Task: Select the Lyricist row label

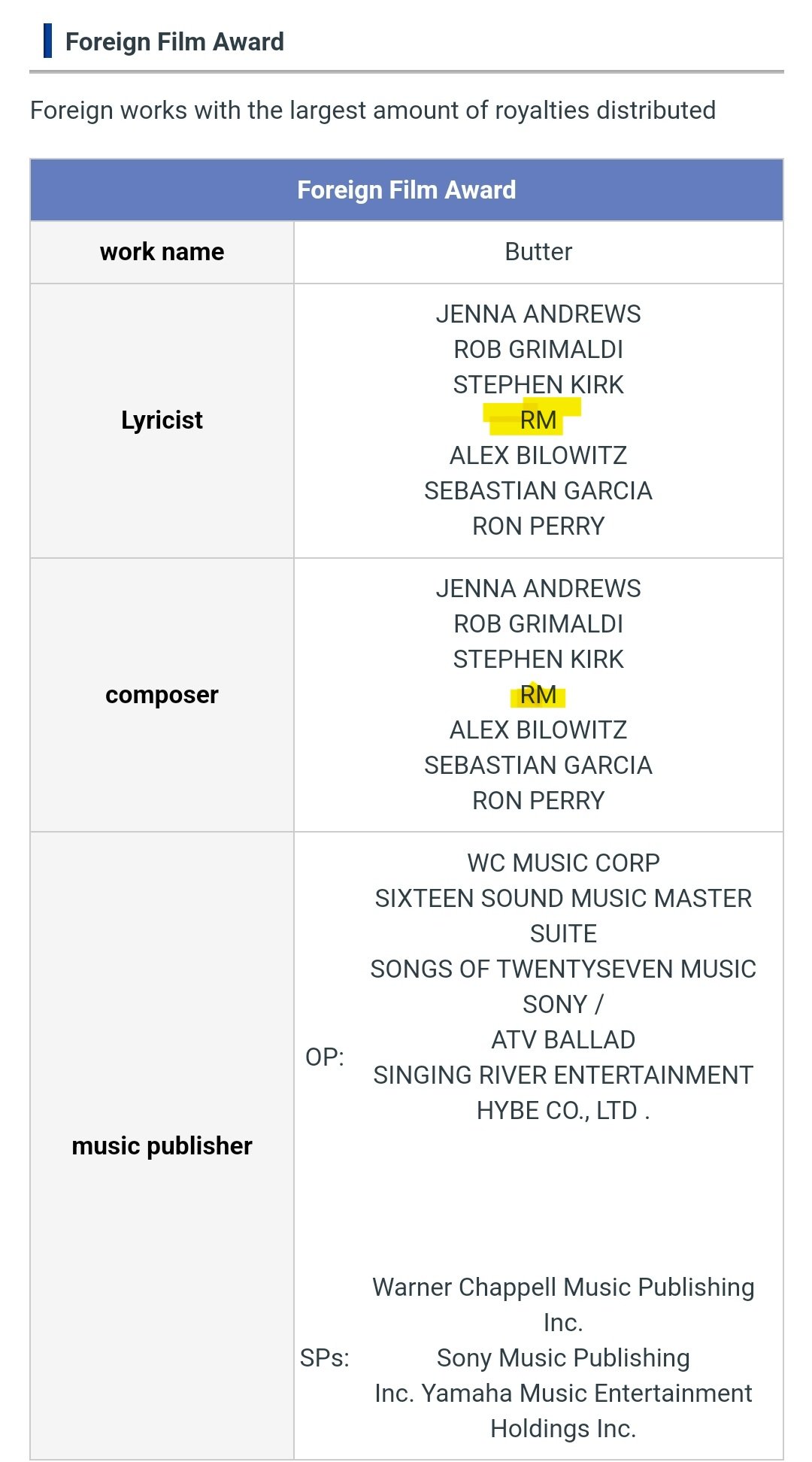Action: [162, 420]
